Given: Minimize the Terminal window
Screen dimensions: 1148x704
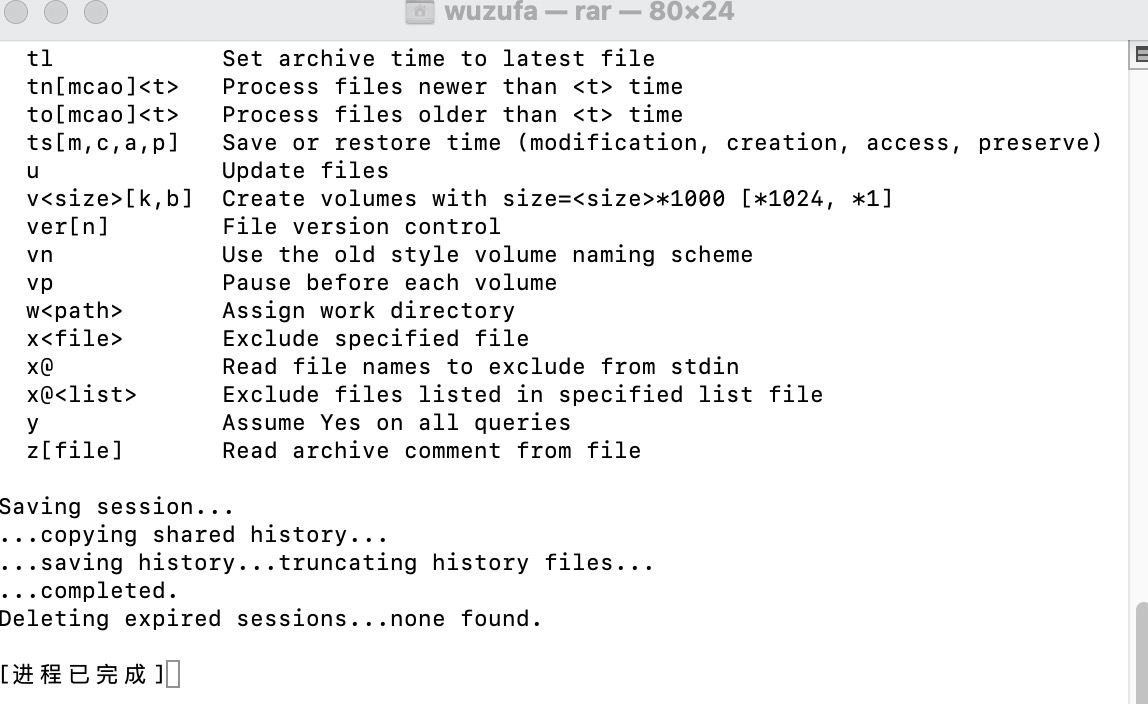Looking at the screenshot, I should pyautogui.click(x=56, y=12).
